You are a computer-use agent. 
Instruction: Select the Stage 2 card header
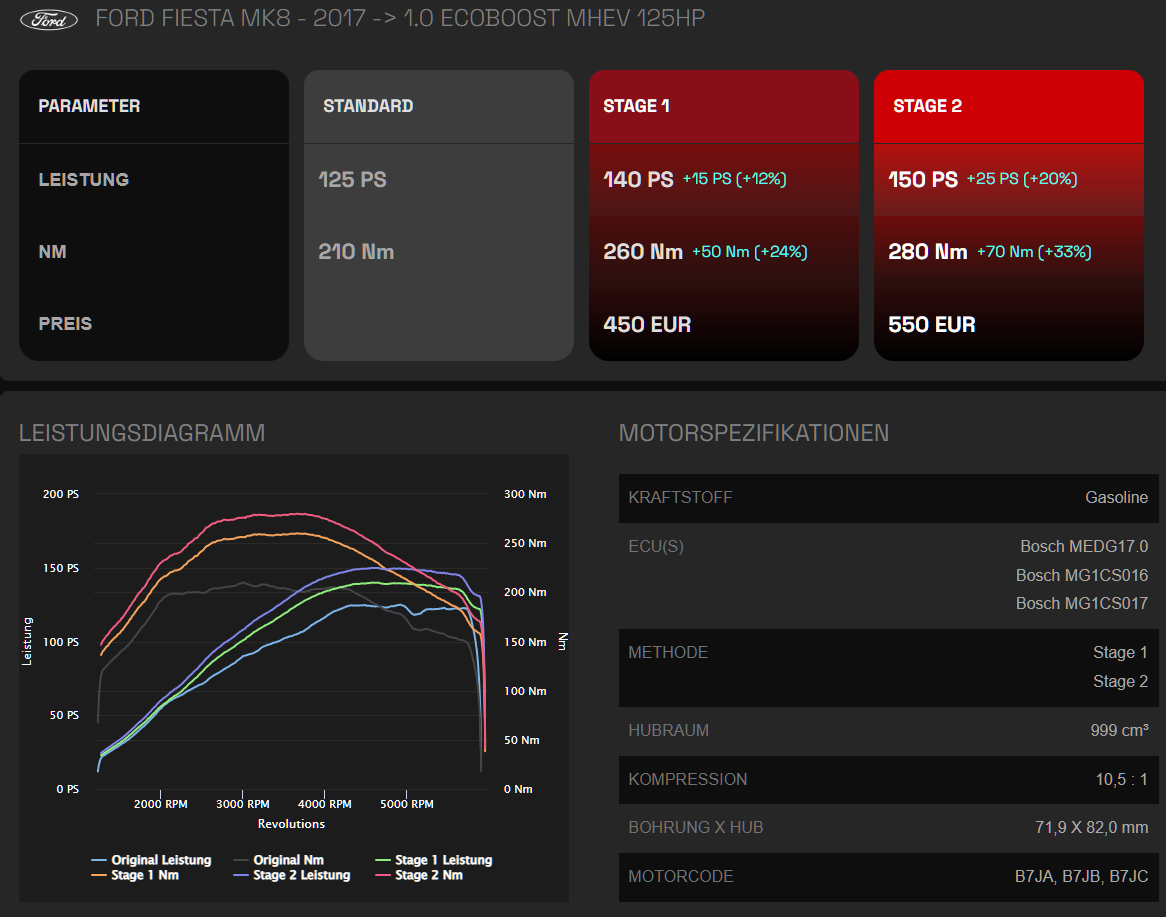(1008, 106)
